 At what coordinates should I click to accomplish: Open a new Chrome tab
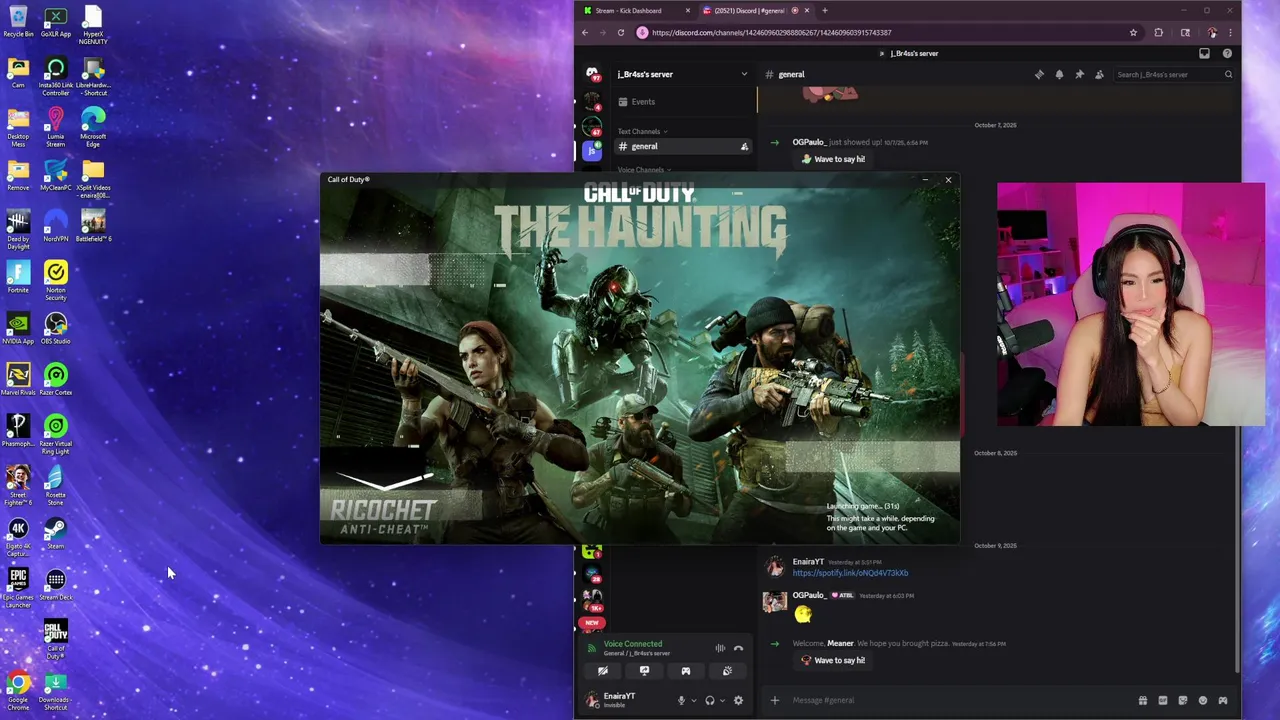(824, 10)
